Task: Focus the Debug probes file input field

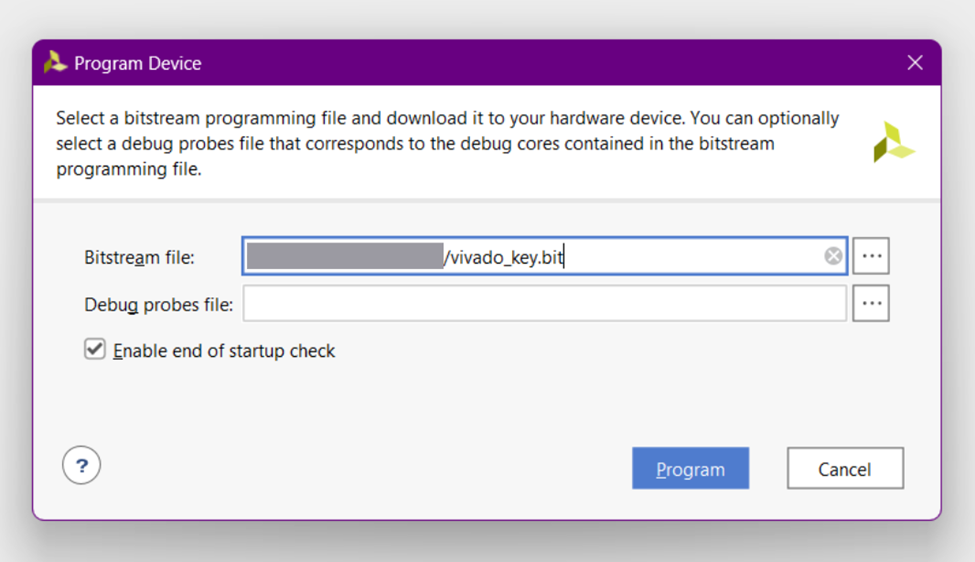Action: (544, 303)
